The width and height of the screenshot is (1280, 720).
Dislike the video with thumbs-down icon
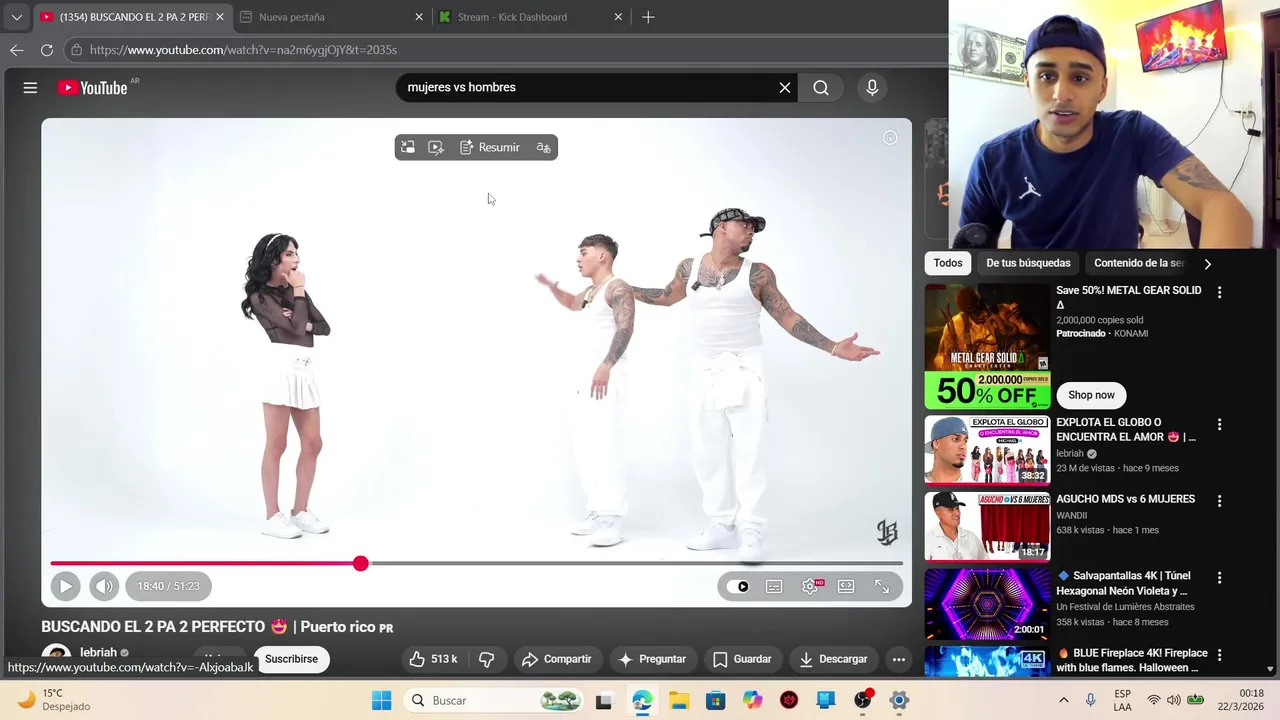click(x=487, y=659)
